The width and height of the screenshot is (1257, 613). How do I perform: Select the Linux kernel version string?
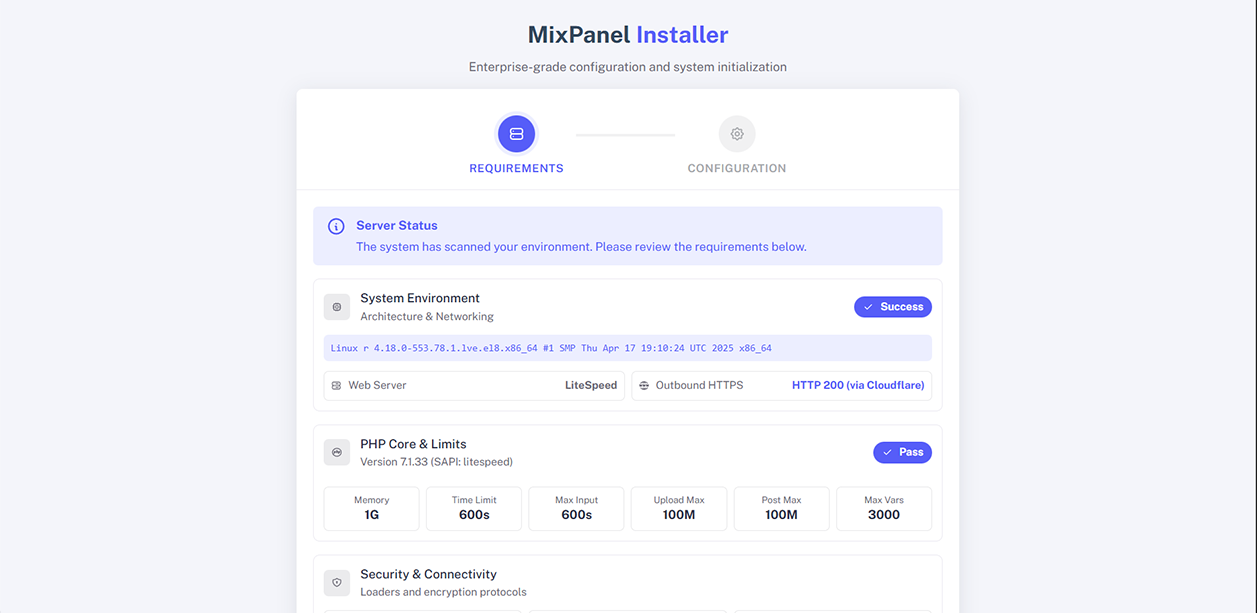(x=551, y=348)
